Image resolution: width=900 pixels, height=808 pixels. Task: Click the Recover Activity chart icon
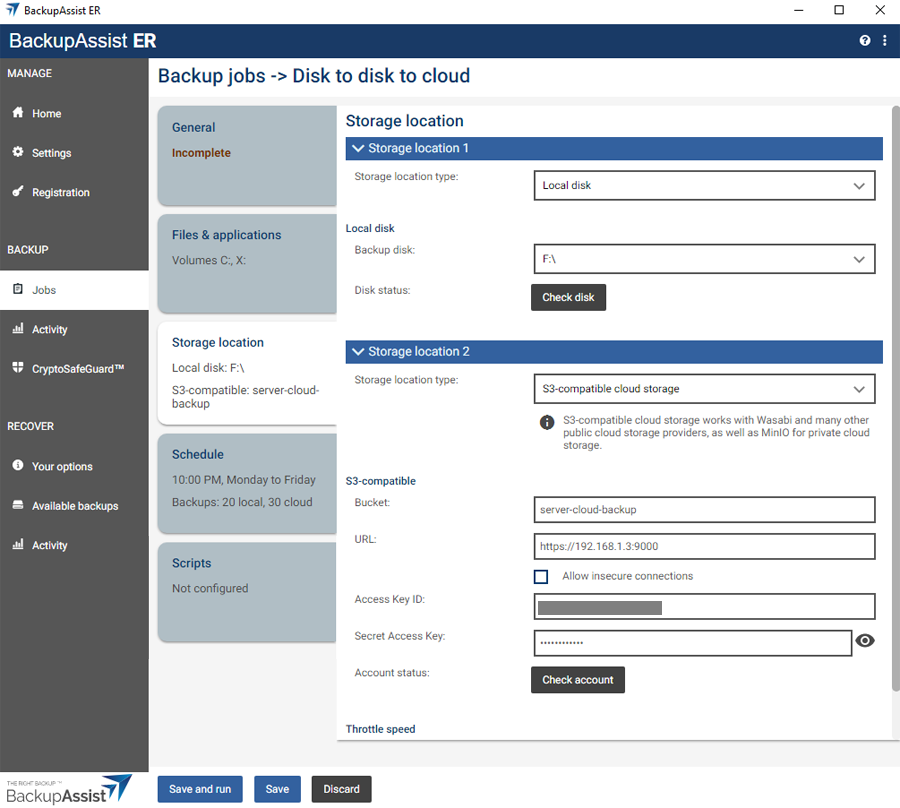(18, 544)
